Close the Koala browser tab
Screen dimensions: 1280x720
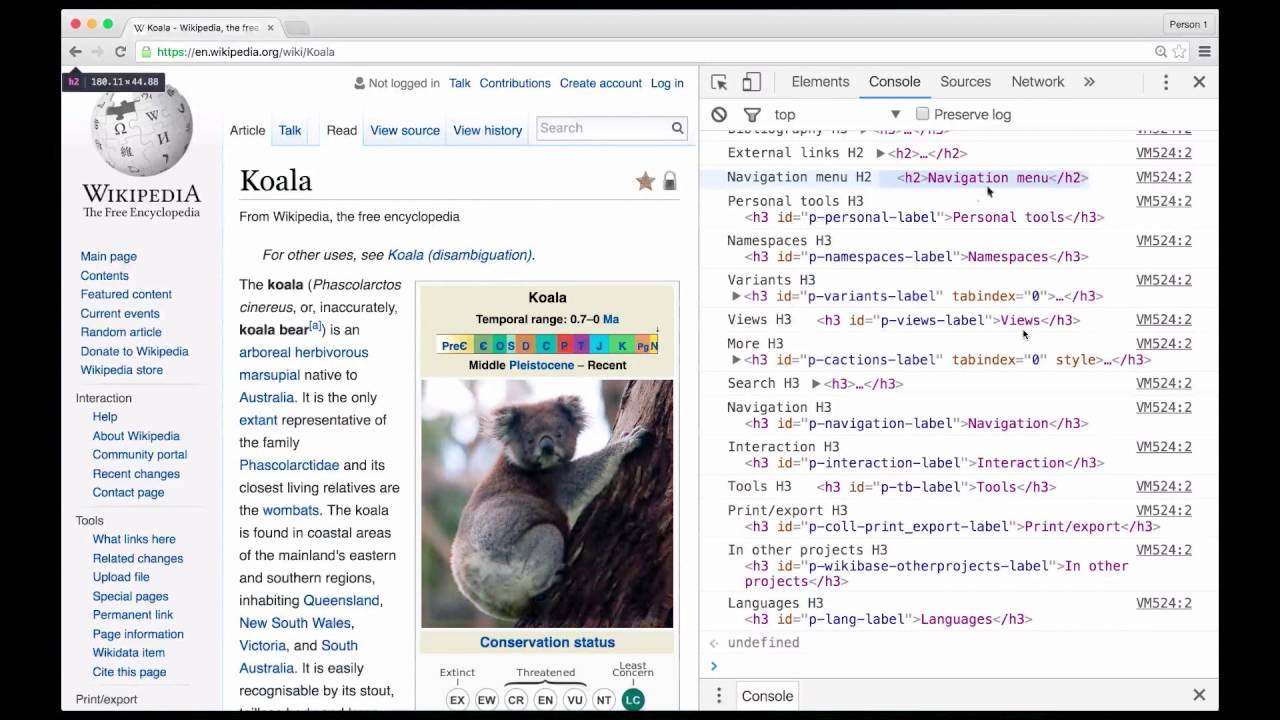tap(270, 28)
